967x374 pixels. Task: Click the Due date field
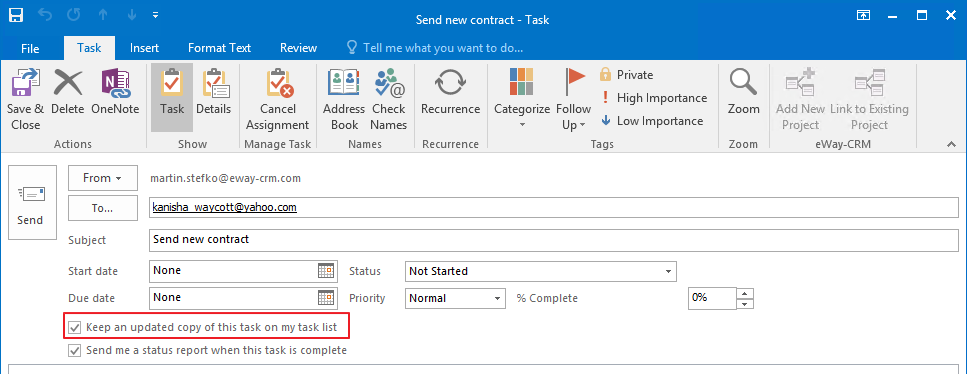[233, 297]
